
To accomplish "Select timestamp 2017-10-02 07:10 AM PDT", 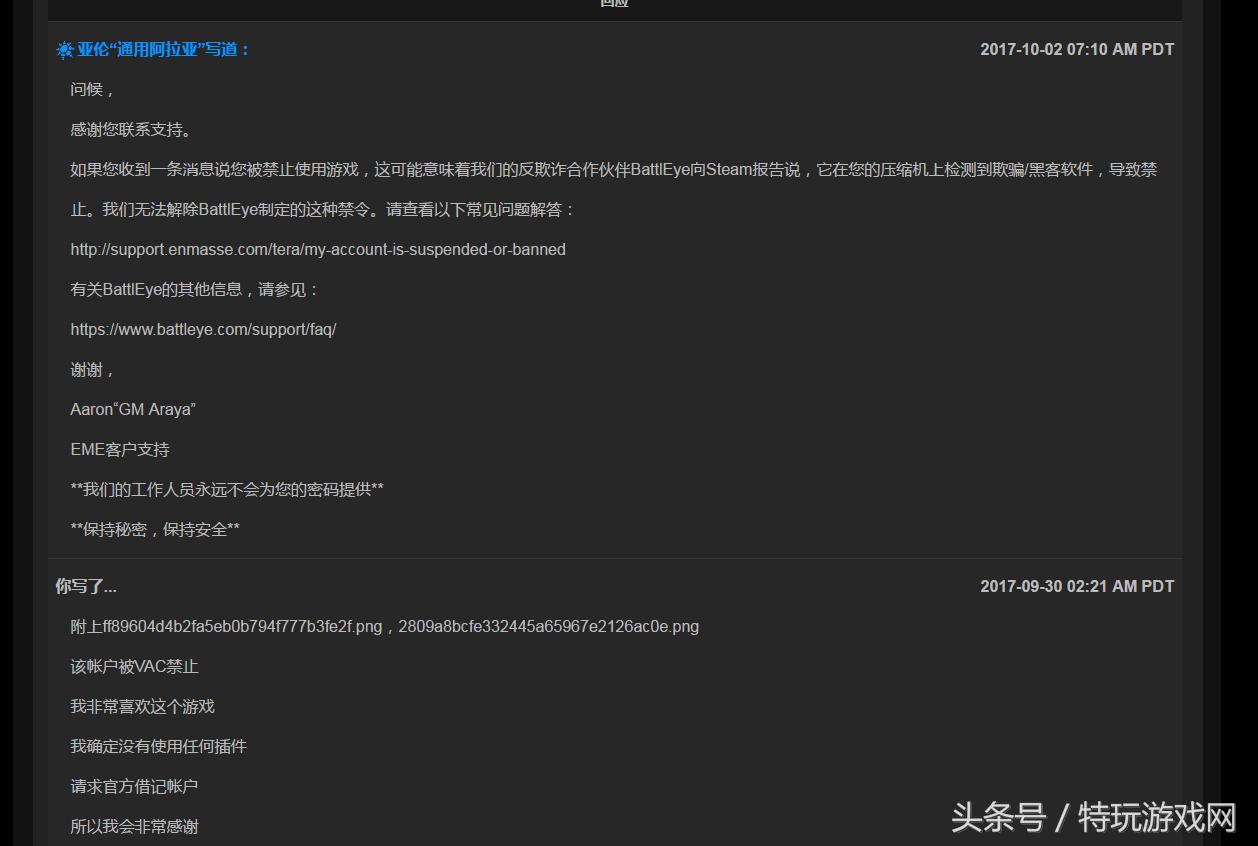I will (1077, 49).
